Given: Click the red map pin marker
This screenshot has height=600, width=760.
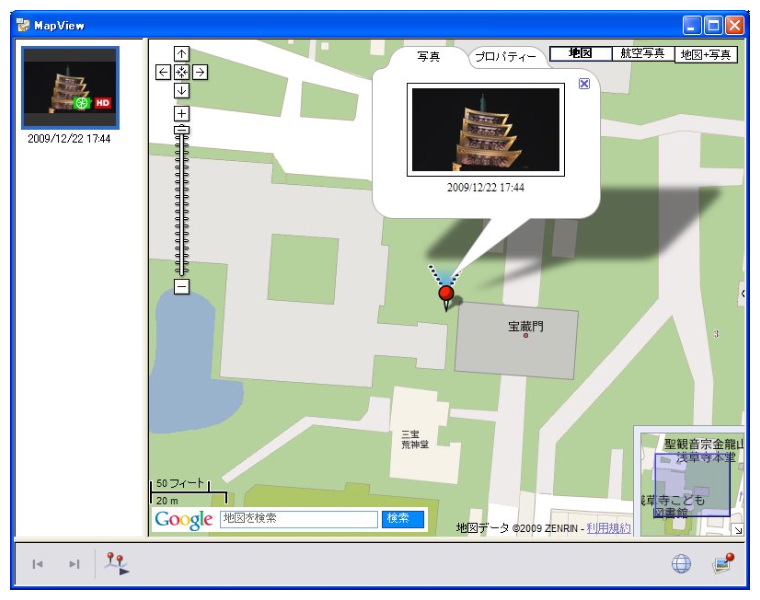Looking at the screenshot, I should [446, 293].
